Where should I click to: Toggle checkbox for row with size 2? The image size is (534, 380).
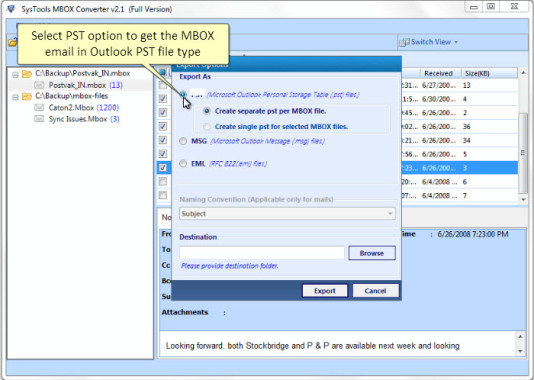click(163, 113)
